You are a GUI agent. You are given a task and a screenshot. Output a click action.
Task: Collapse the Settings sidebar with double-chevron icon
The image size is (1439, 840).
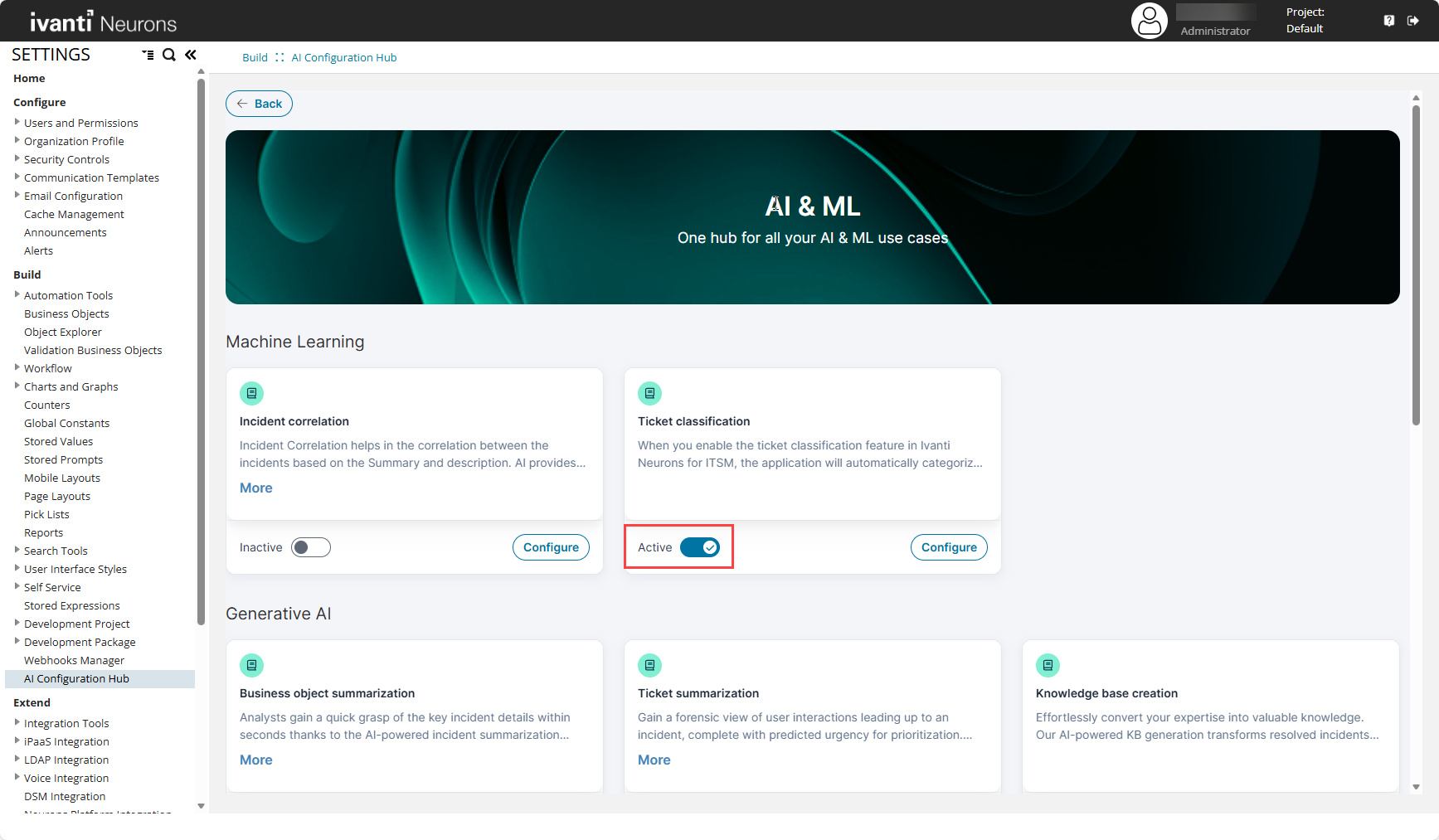point(191,55)
